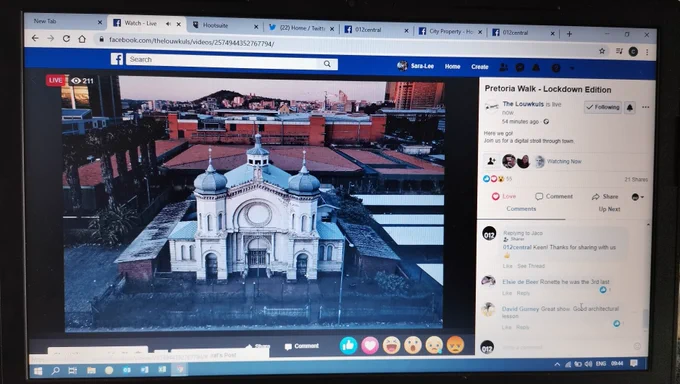This screenshot has height=384, width=680.
Task: Click the invite friends icon beside watchers
Action: [491, 161]
